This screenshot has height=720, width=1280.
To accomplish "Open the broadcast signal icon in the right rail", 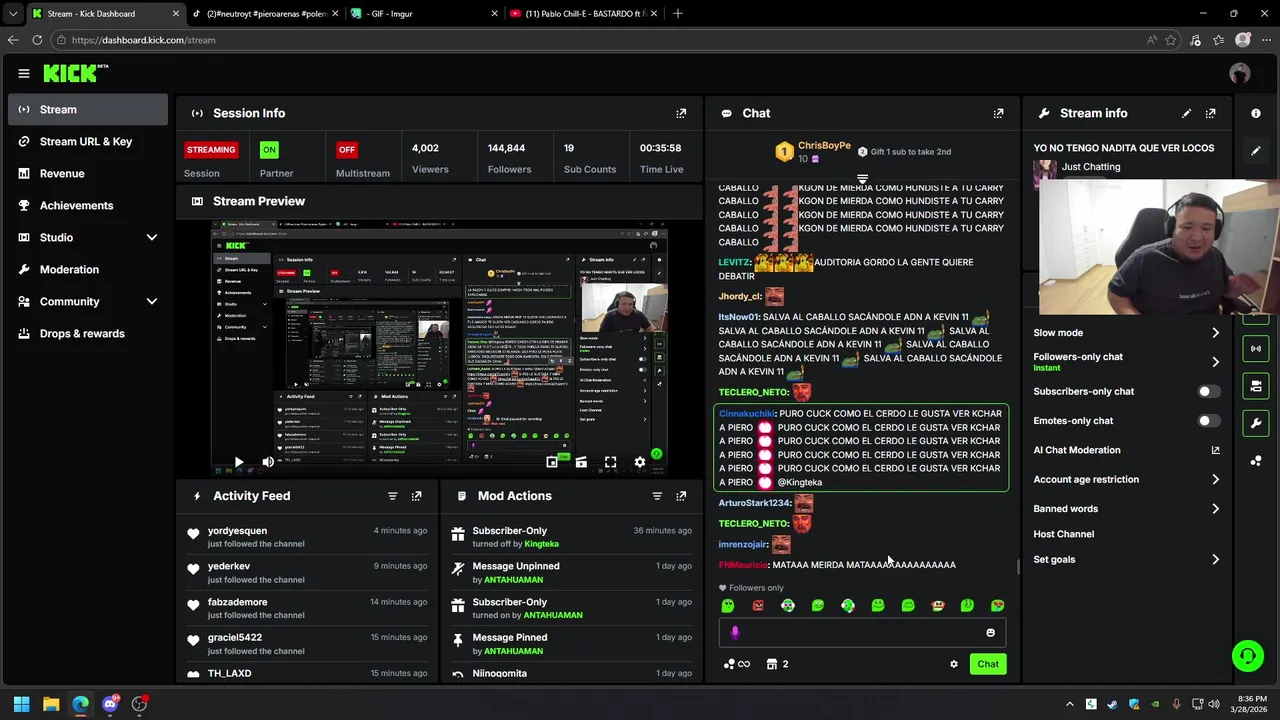I will [1256, 349].
